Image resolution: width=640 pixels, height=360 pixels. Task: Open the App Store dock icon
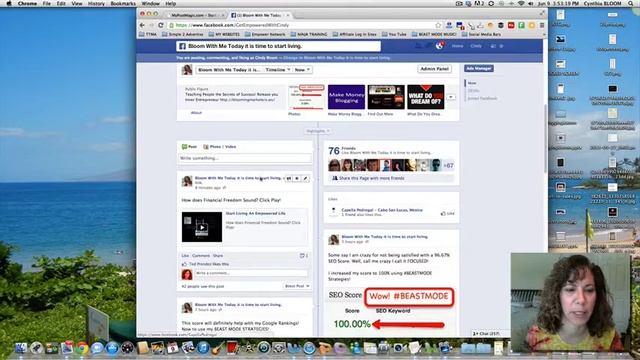point(112,348)
